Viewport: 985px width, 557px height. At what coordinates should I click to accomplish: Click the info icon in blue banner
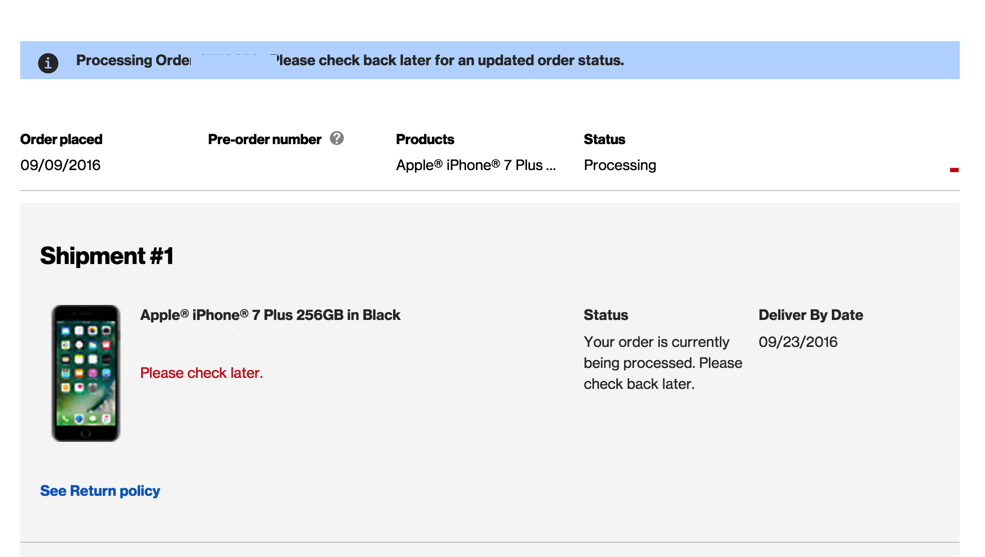coord(48,62)
